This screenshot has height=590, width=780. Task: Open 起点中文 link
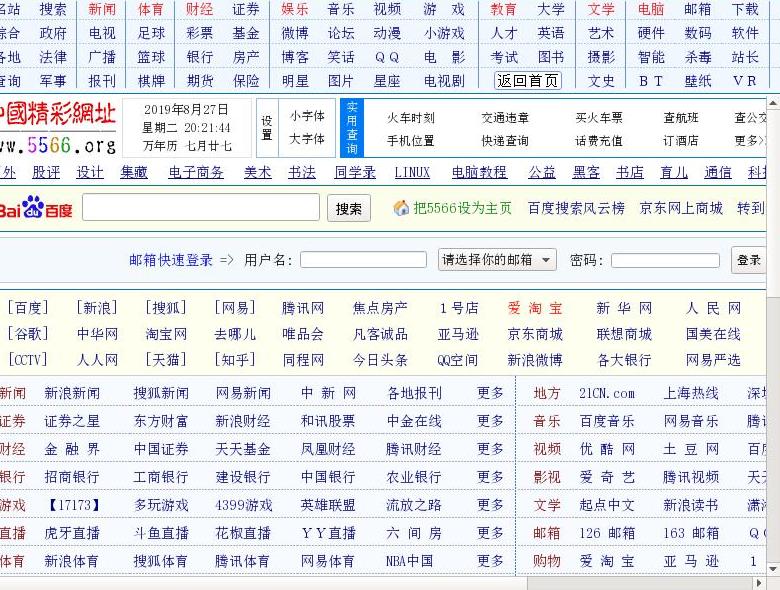click(607, 505)
